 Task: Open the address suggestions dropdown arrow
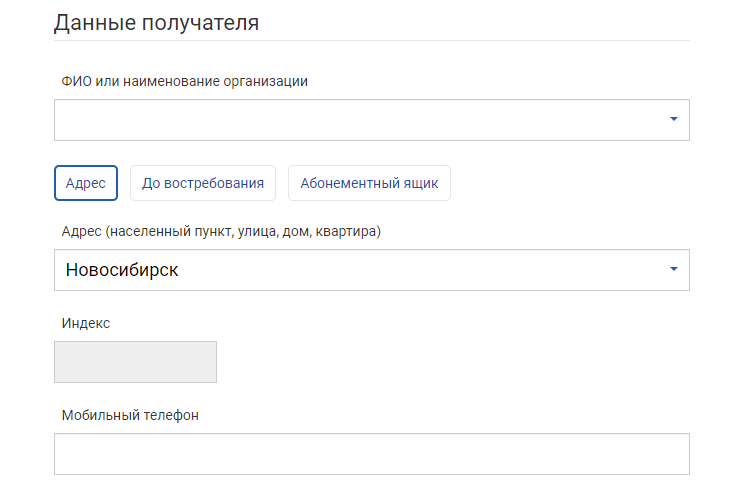pyautogui.click(x=673, y=270)
